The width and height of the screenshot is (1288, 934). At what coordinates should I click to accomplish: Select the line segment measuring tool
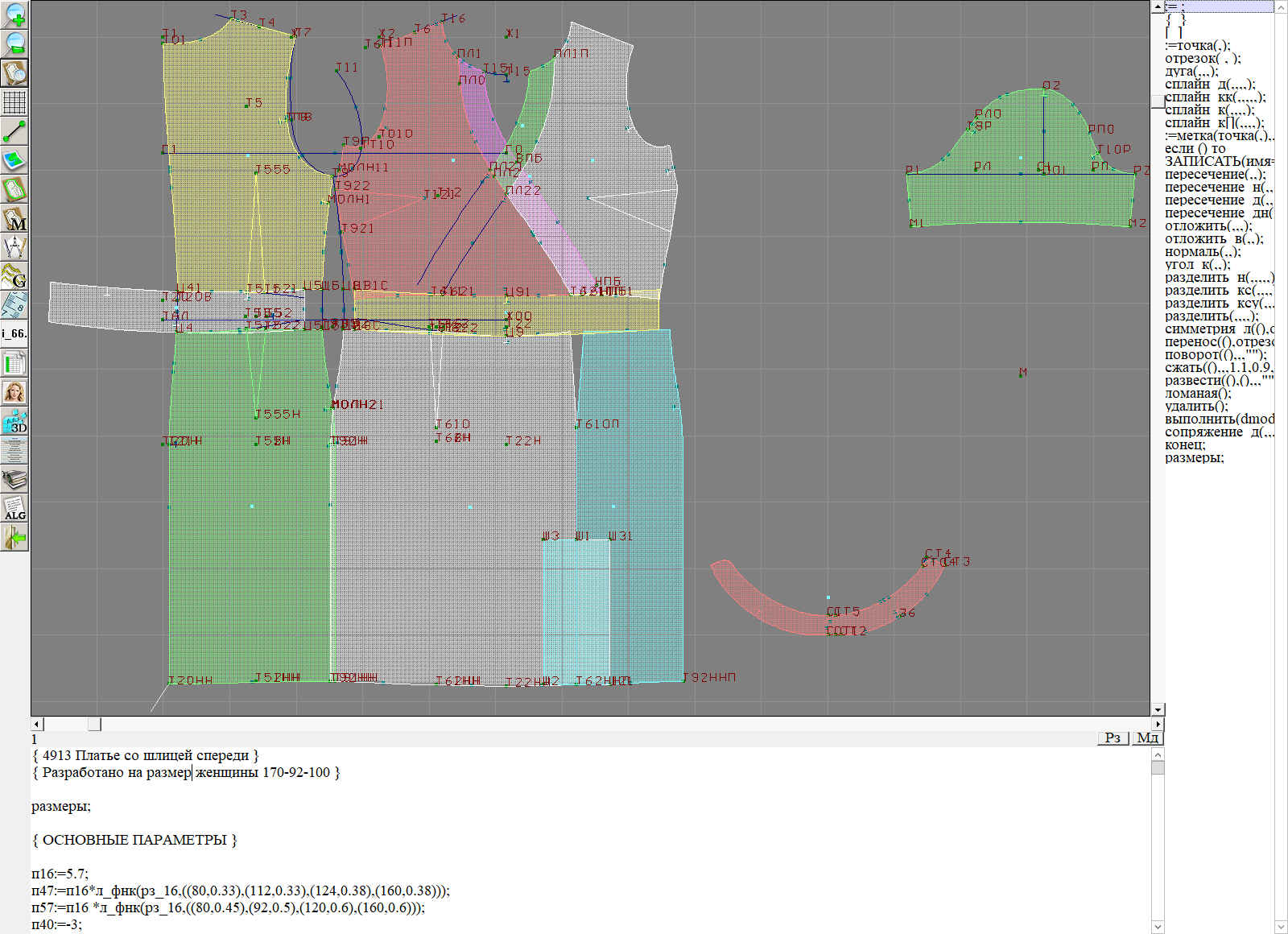[14, 131]
